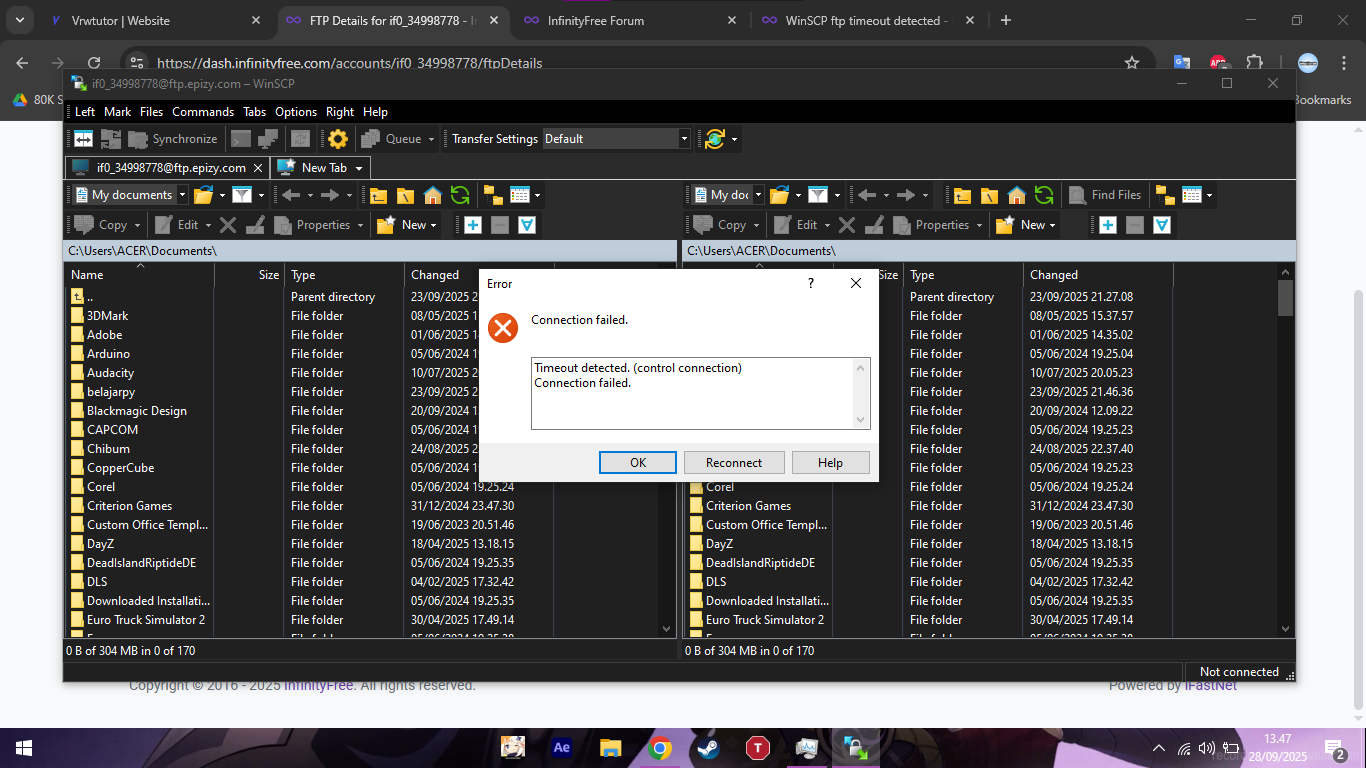
Task: Click left panel green Refresh icon
Action: click(x=460, y=195)
